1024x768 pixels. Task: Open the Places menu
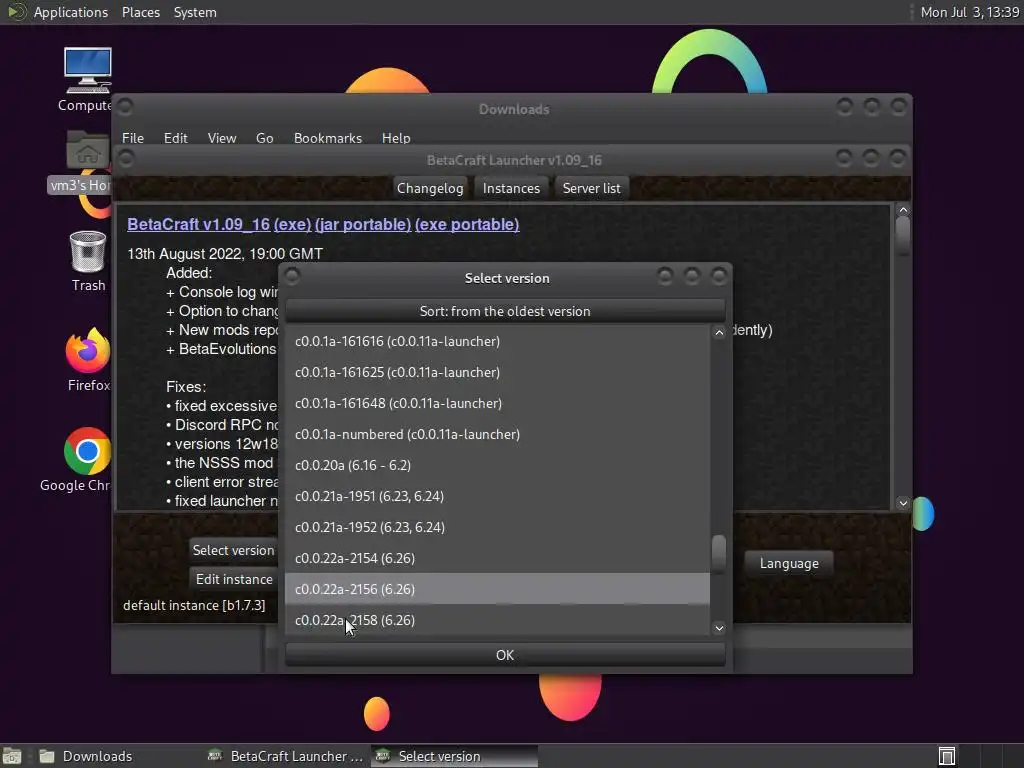click(140, 12)
